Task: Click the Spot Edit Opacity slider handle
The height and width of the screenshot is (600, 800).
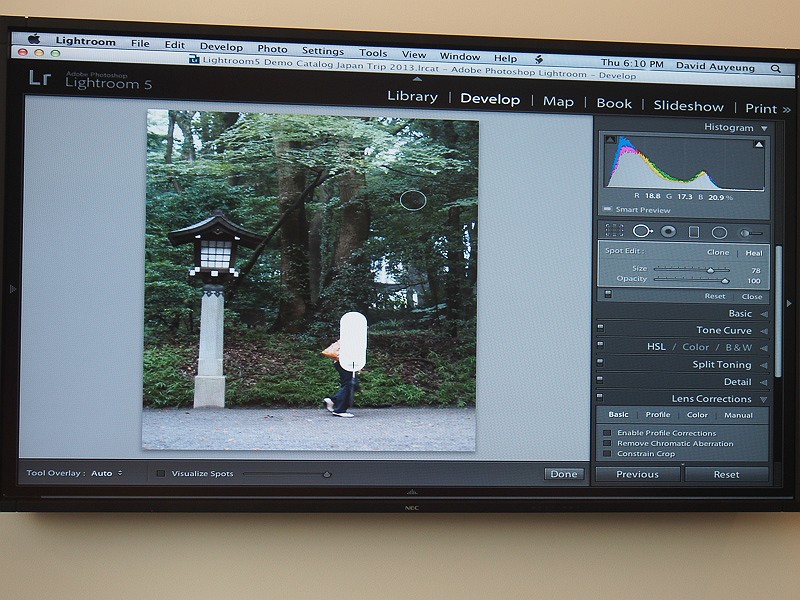Action: tap(724, 280)
